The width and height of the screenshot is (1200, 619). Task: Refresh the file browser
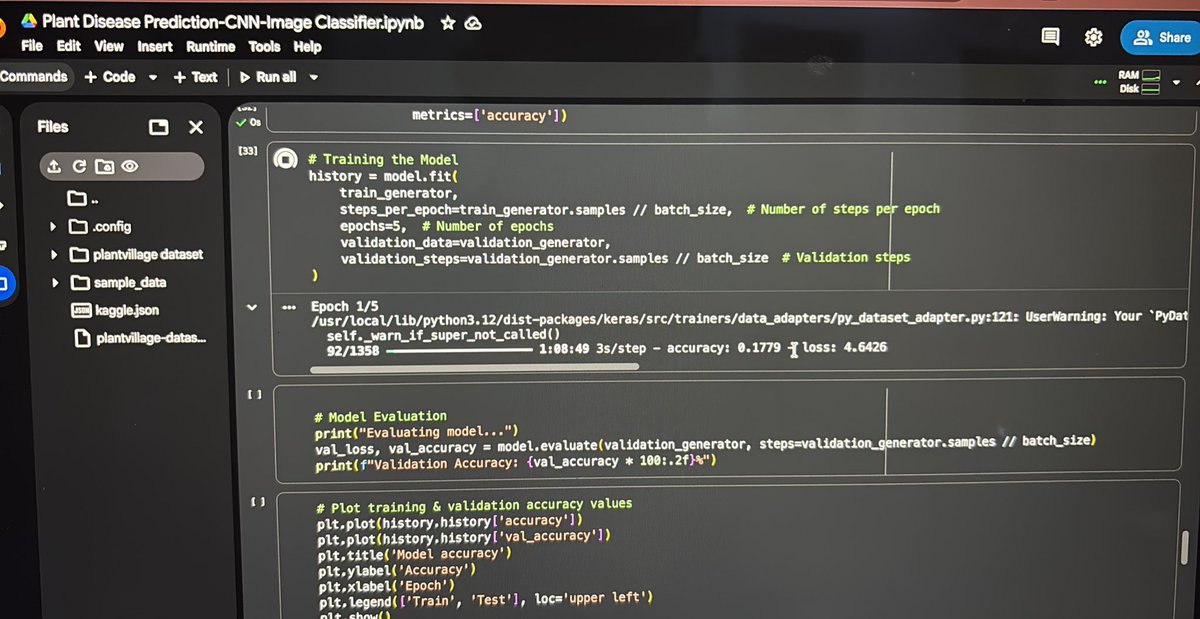tap(78, 166)
